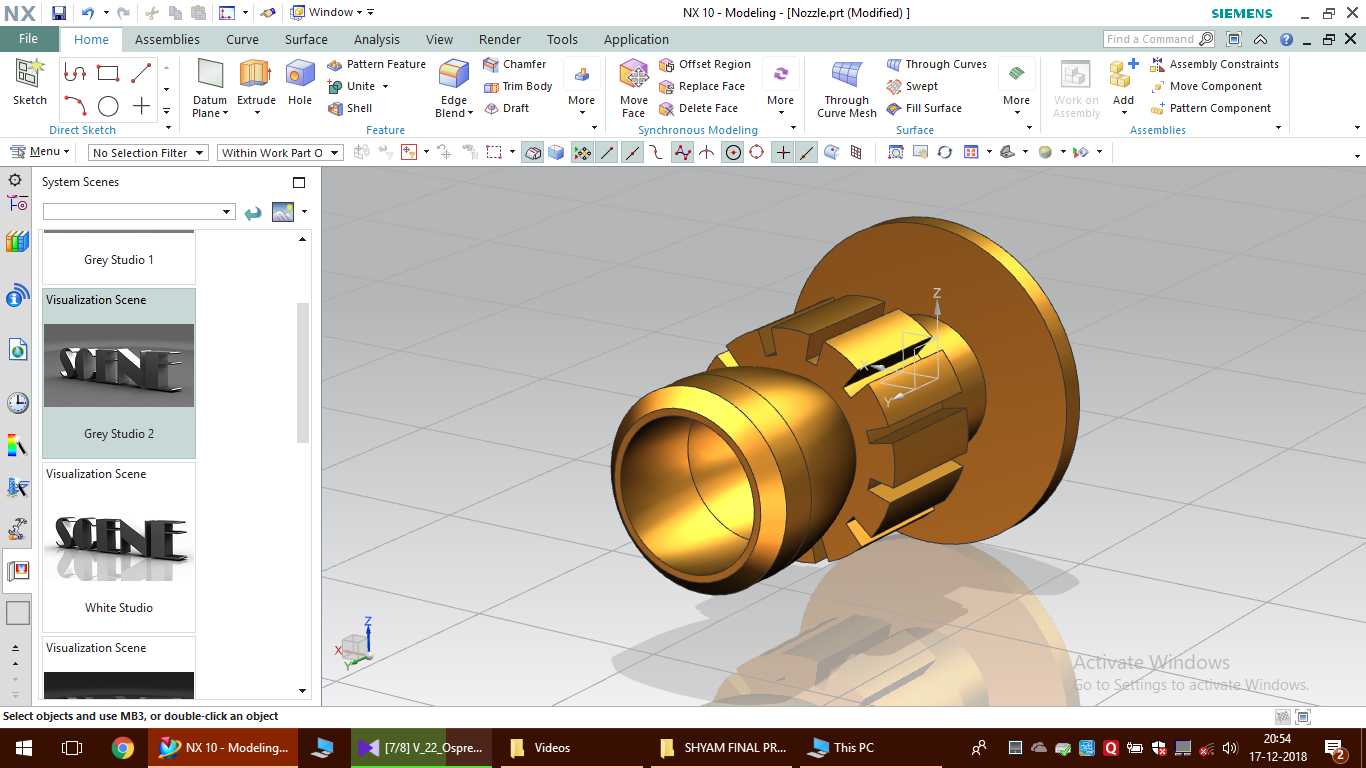Open the File tab
The image size is (1366, 768).
coord(28,39)
